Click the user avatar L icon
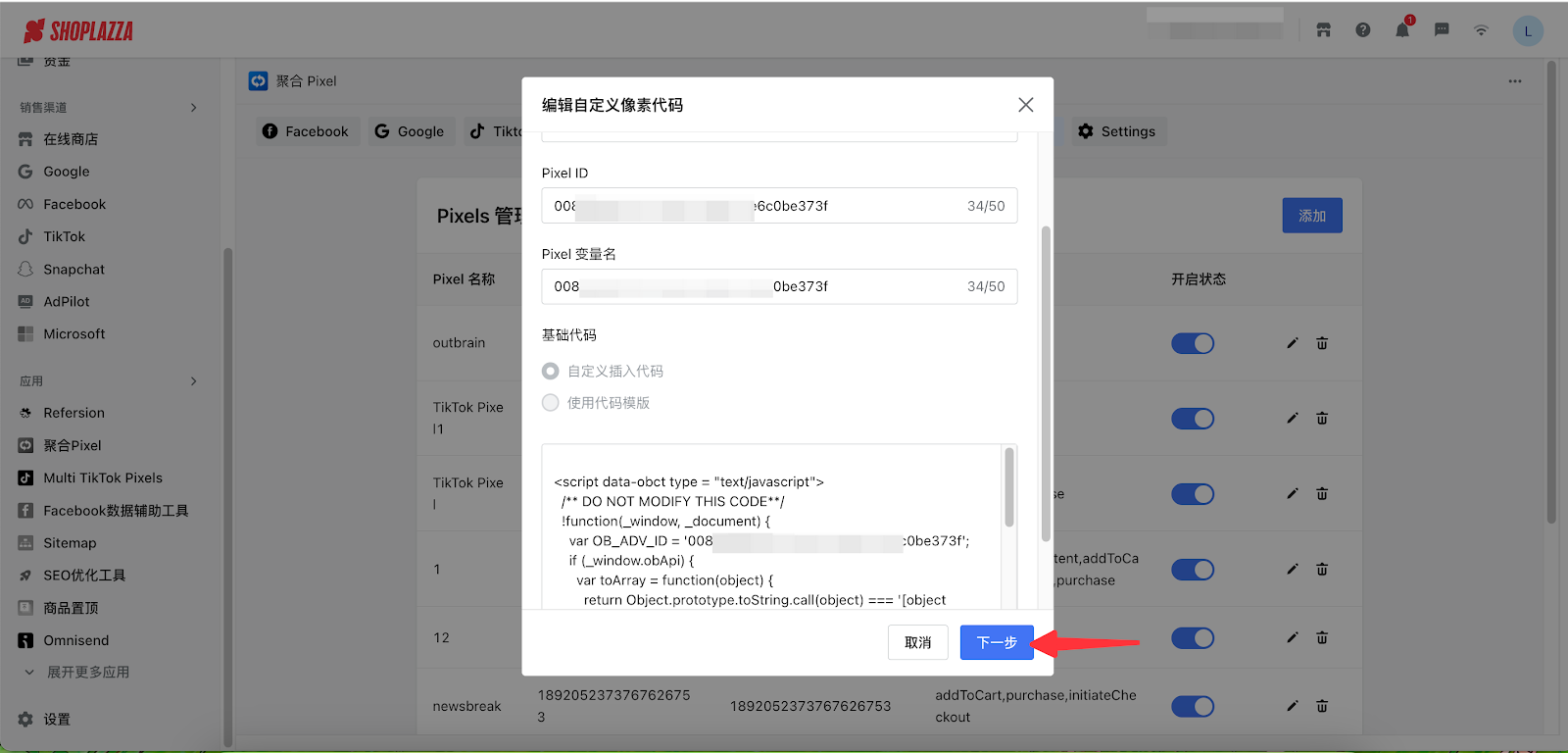Image resolution: width=1568 pixels, height=753 pixels. [x=1527, y=31]
